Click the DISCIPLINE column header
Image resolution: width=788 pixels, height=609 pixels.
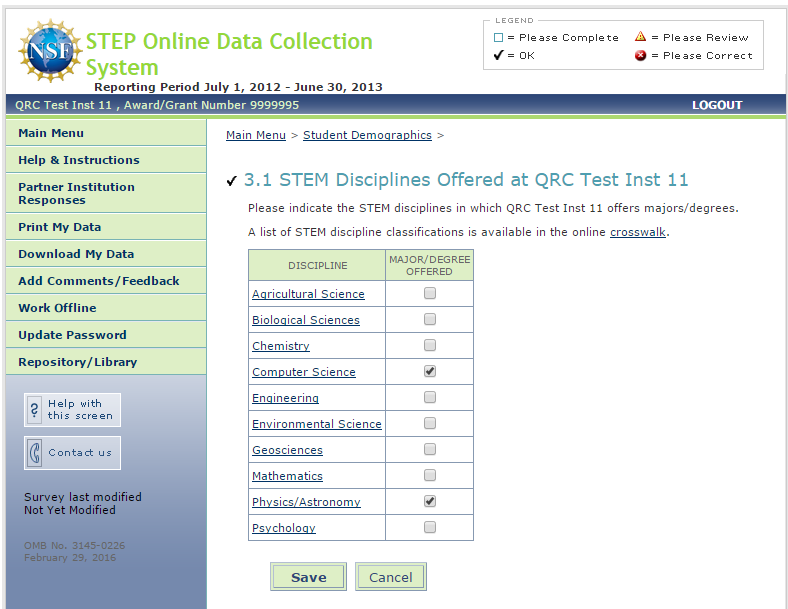[317, 265]
